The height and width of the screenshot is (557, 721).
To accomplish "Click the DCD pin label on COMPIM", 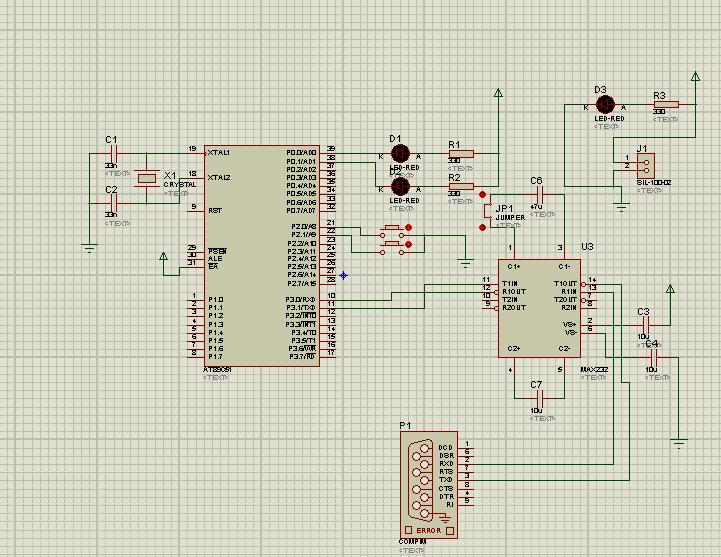I will [446, 448].
